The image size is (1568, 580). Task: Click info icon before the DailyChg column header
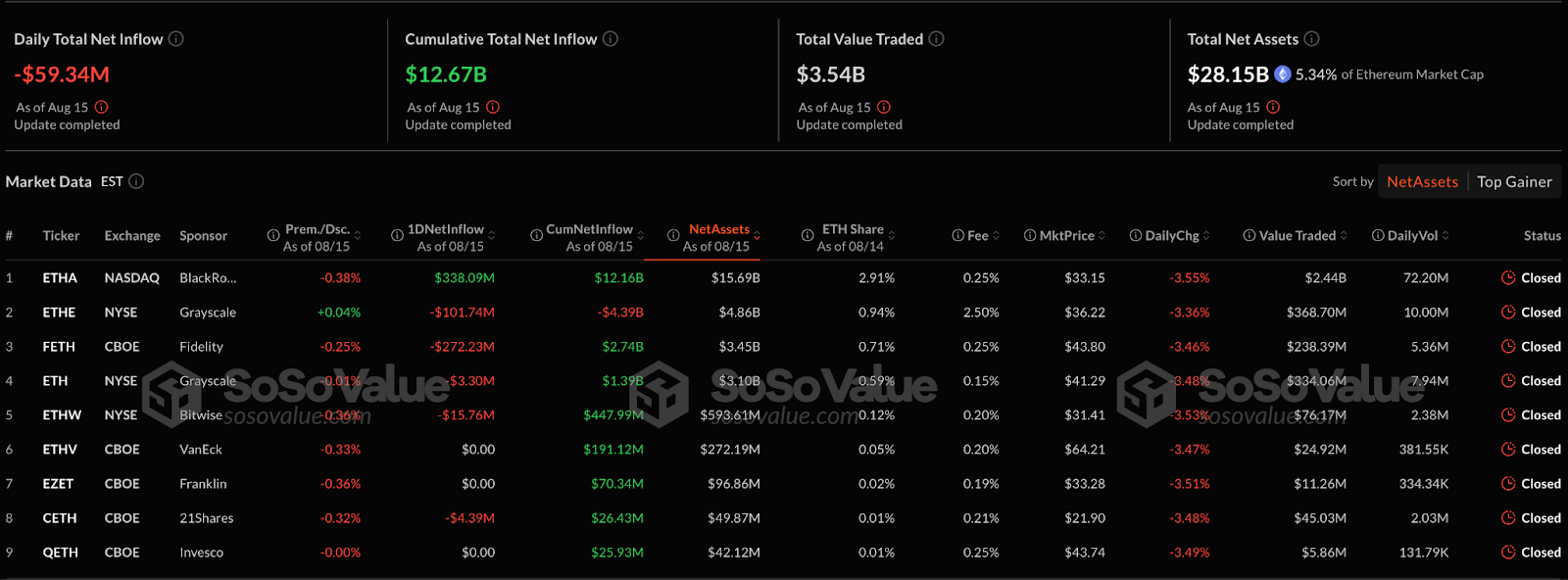pyautogui.click(x=1136, y=236)
